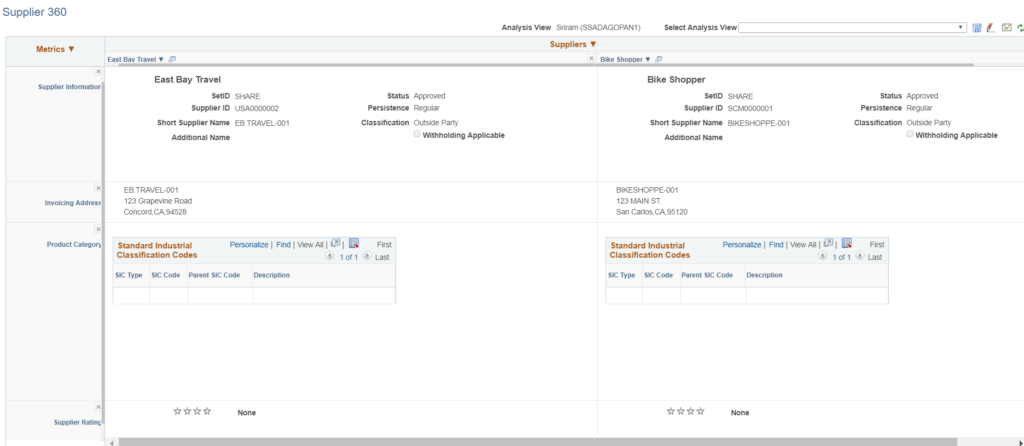Click supplier ID SCM0000001

pyautogui.click(x=750, y=108)
